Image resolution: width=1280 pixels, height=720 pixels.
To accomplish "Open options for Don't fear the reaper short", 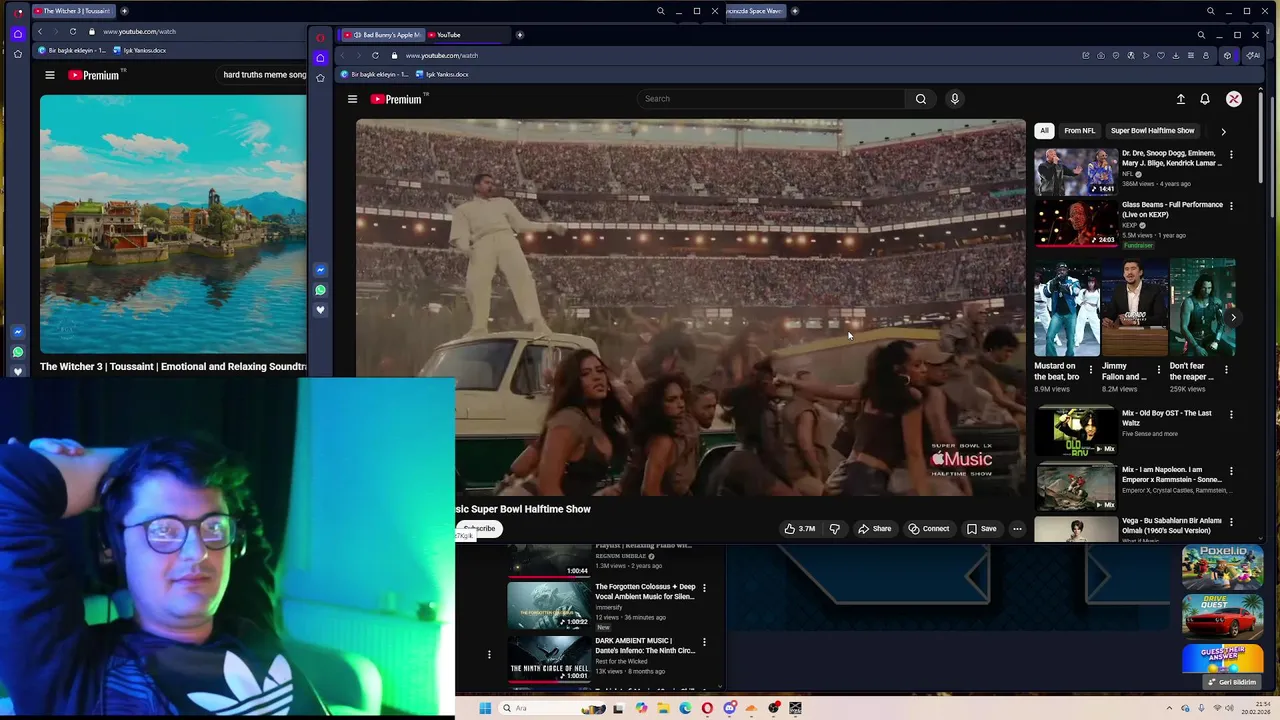I will (1227, 370).
